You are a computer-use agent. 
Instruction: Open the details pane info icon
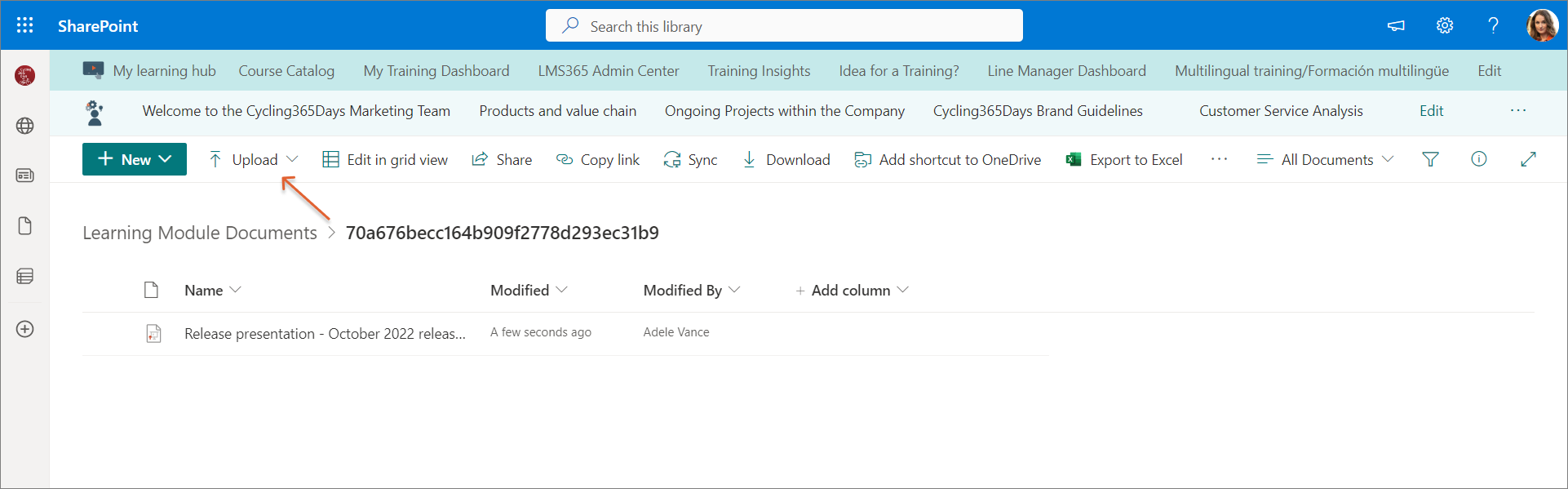pyautogui.click(x=1478, y=159)
